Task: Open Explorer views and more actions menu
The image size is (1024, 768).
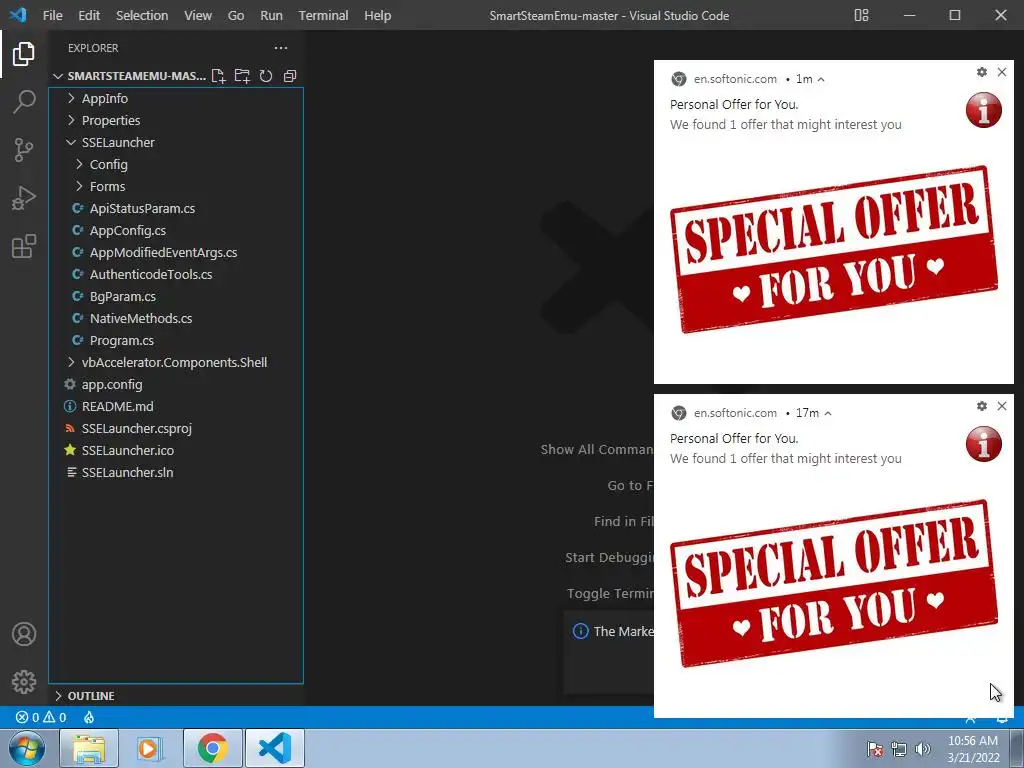Action: click(281, 48)
